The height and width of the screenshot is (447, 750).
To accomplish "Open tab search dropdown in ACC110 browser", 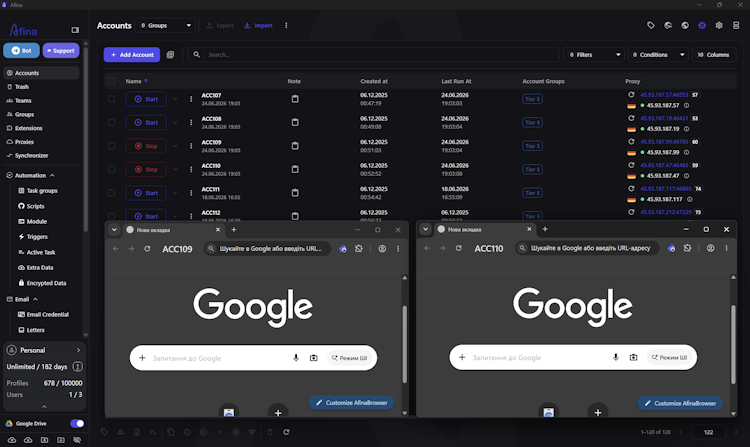I will pyautogui.click(x=425, y=229).
